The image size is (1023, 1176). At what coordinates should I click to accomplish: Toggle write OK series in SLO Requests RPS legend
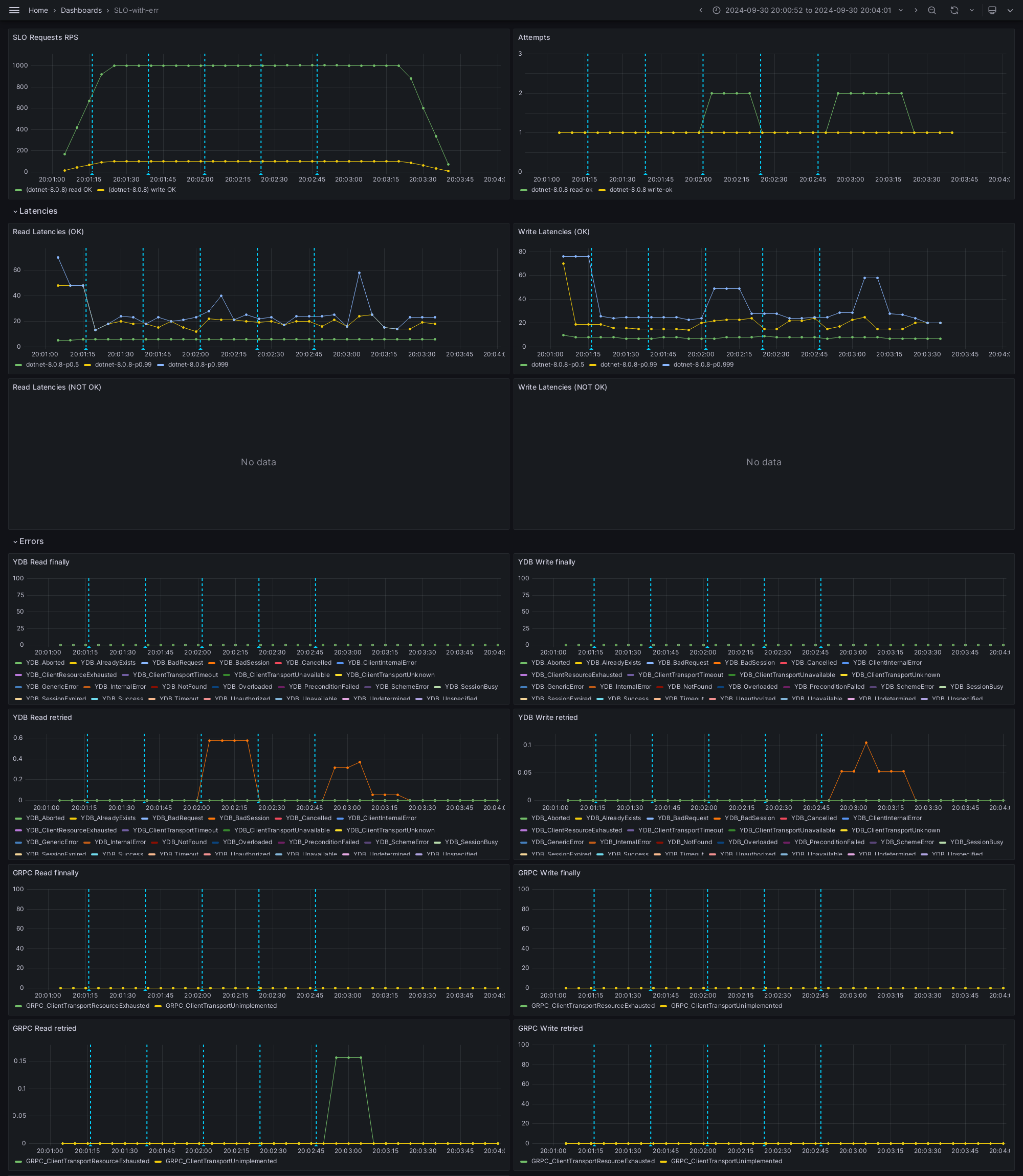coord(142,190)
